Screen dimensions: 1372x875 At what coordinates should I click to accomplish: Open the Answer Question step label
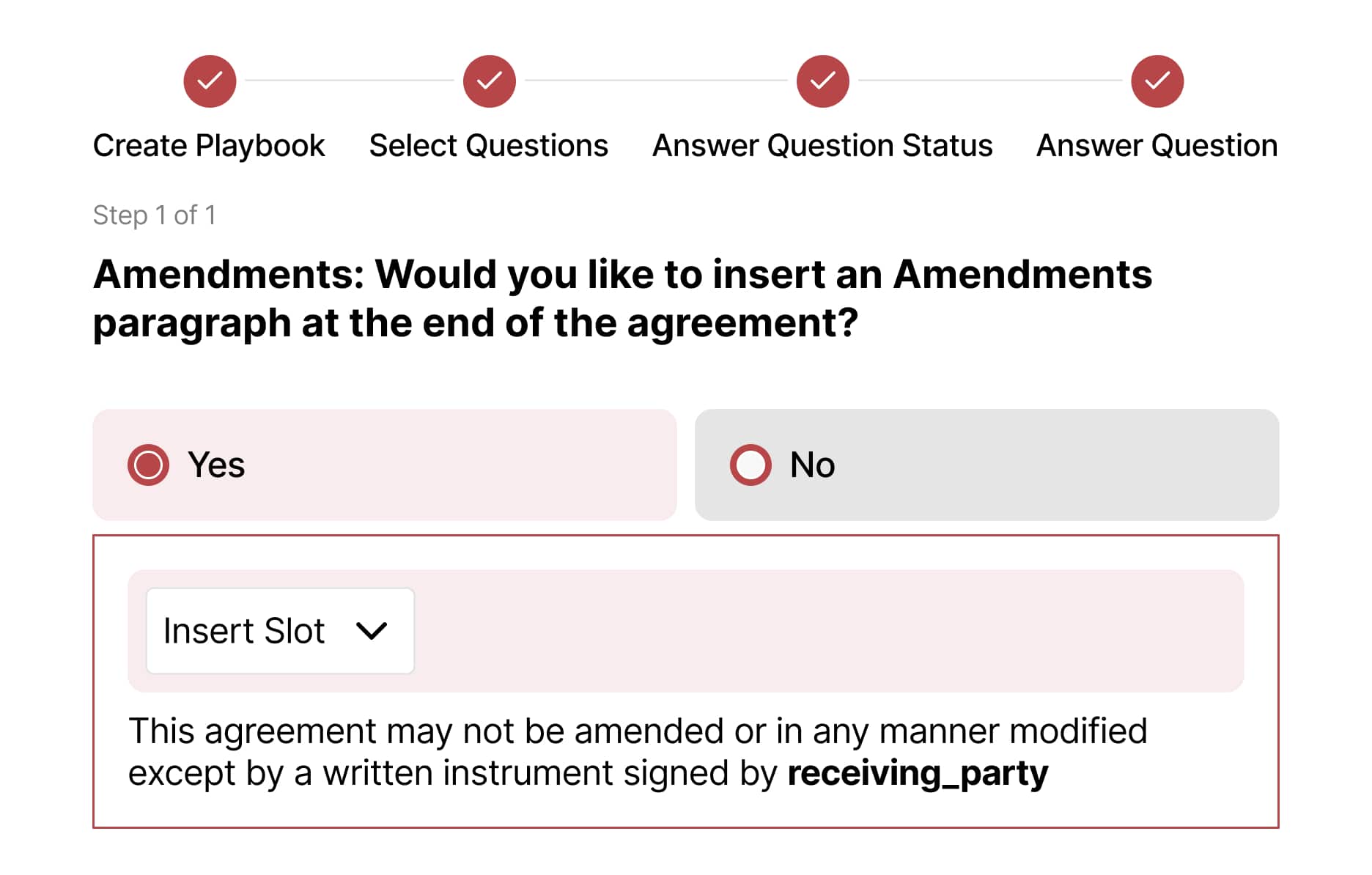point(1157,146)
